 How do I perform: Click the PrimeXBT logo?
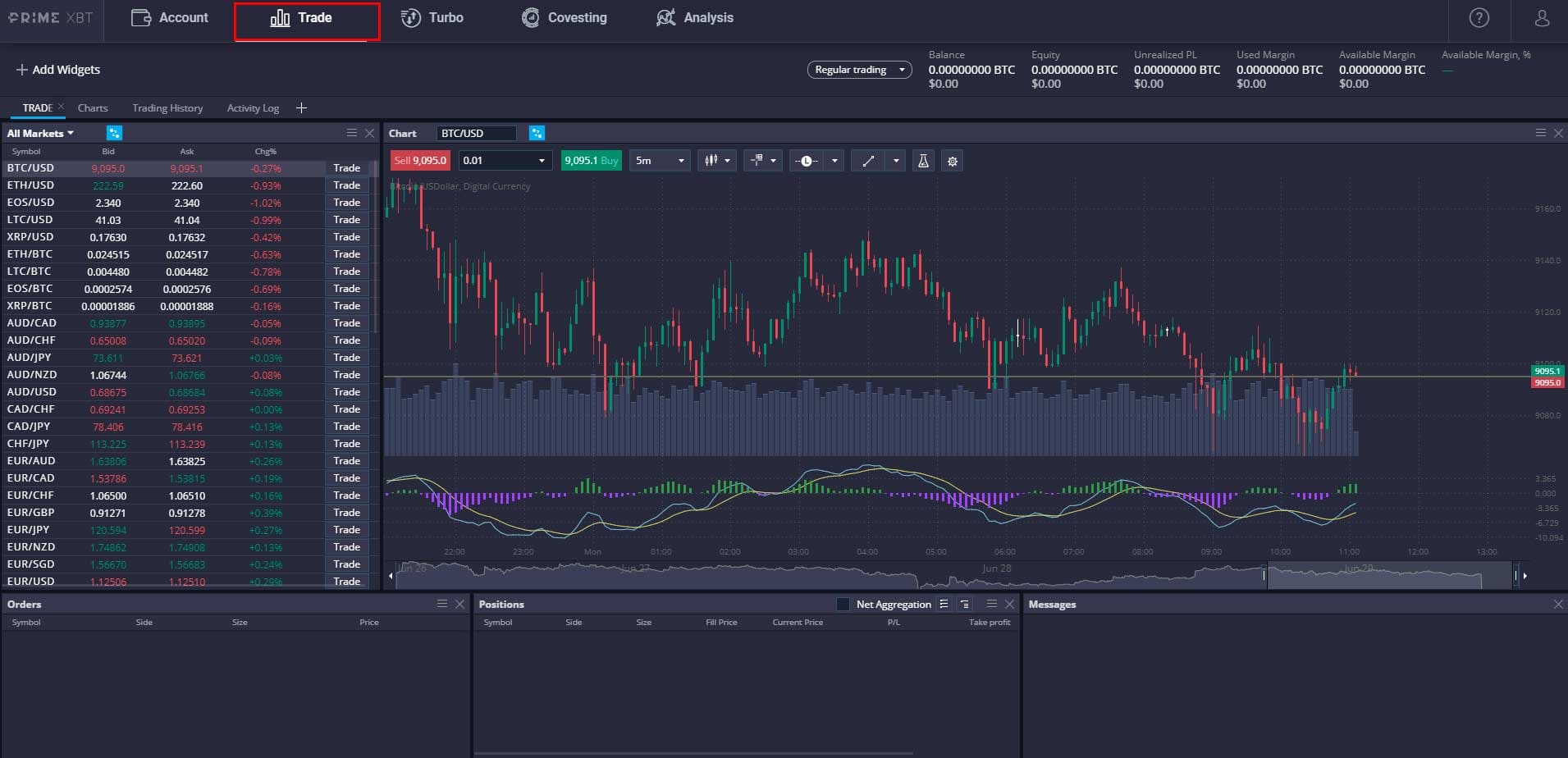click(x=51, y=17)
